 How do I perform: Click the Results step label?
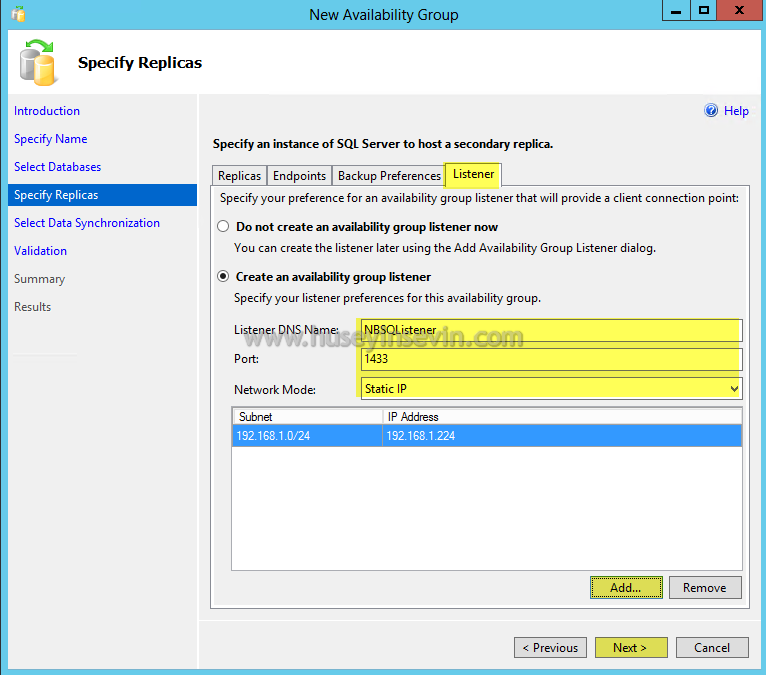[x=33, y=307]
